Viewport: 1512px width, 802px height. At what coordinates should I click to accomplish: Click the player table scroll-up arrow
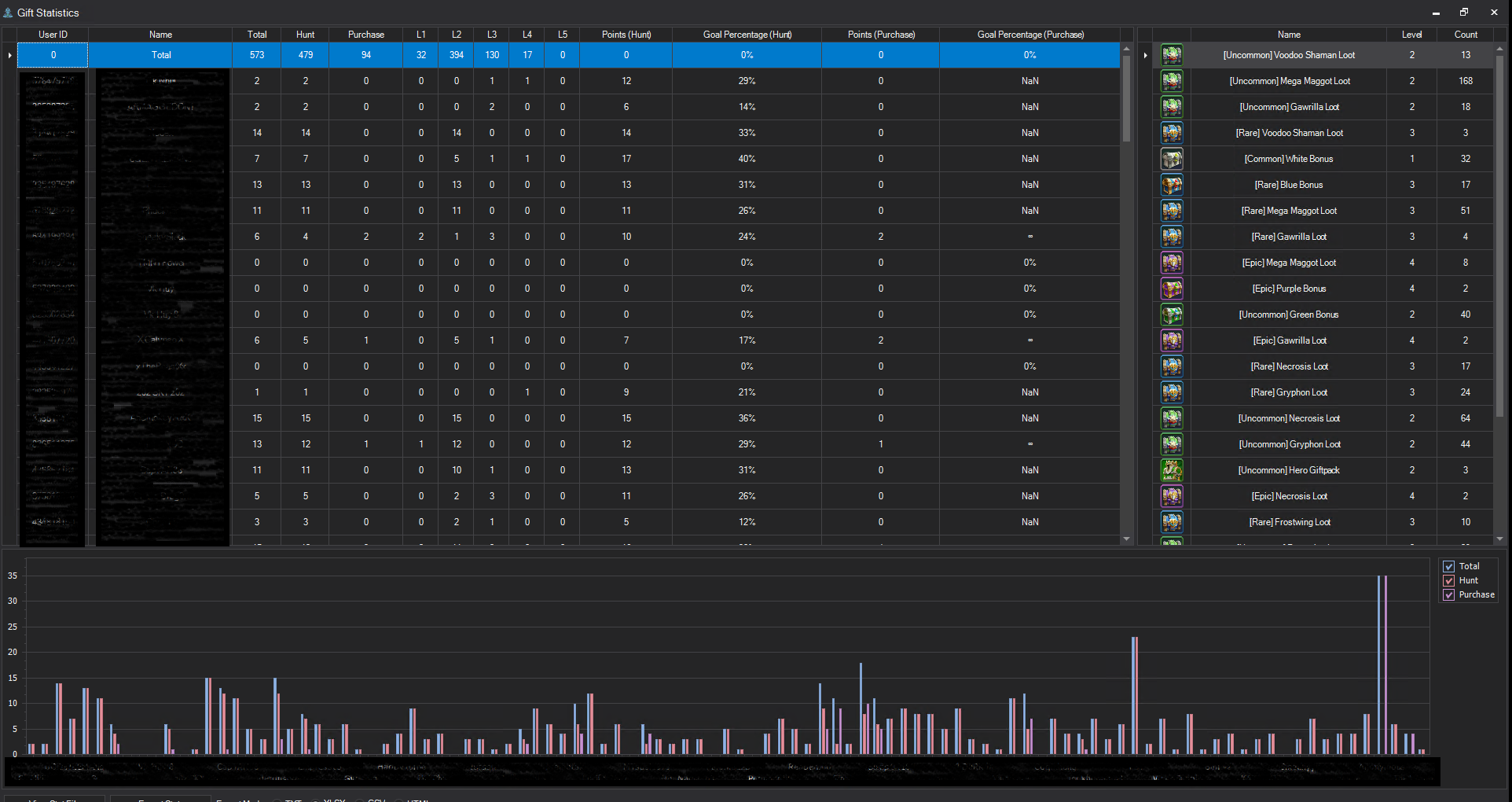[1126, 49]
